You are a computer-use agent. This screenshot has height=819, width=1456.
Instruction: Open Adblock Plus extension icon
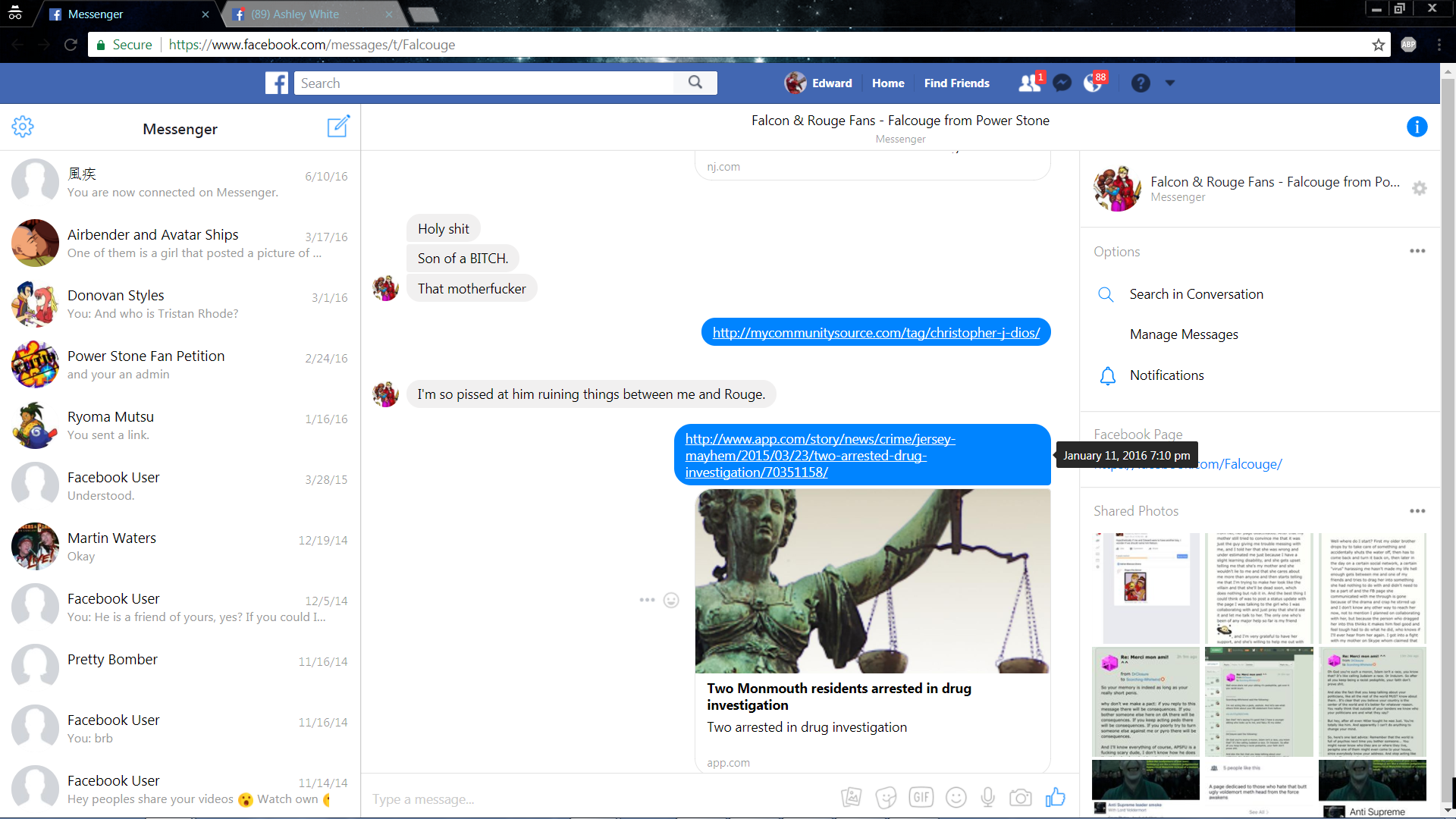1408,45
